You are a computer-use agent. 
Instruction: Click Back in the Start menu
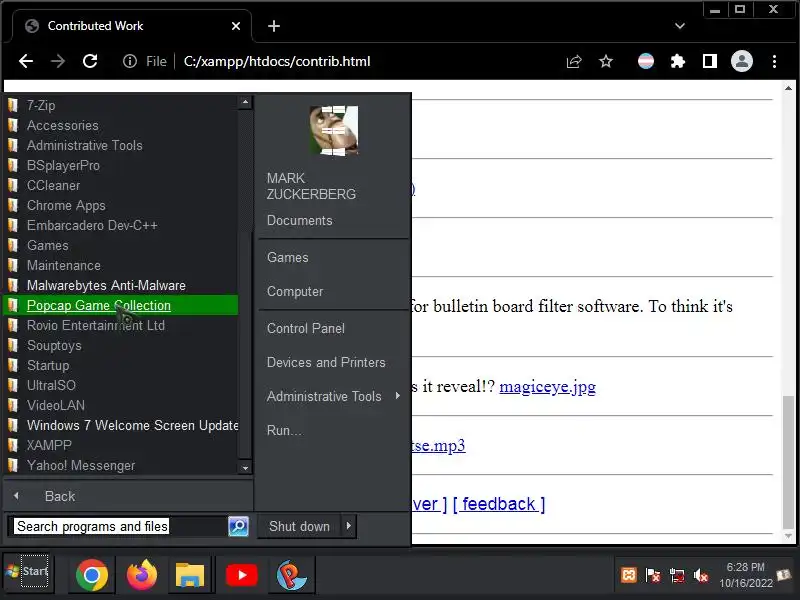click(x=128, y=496)
